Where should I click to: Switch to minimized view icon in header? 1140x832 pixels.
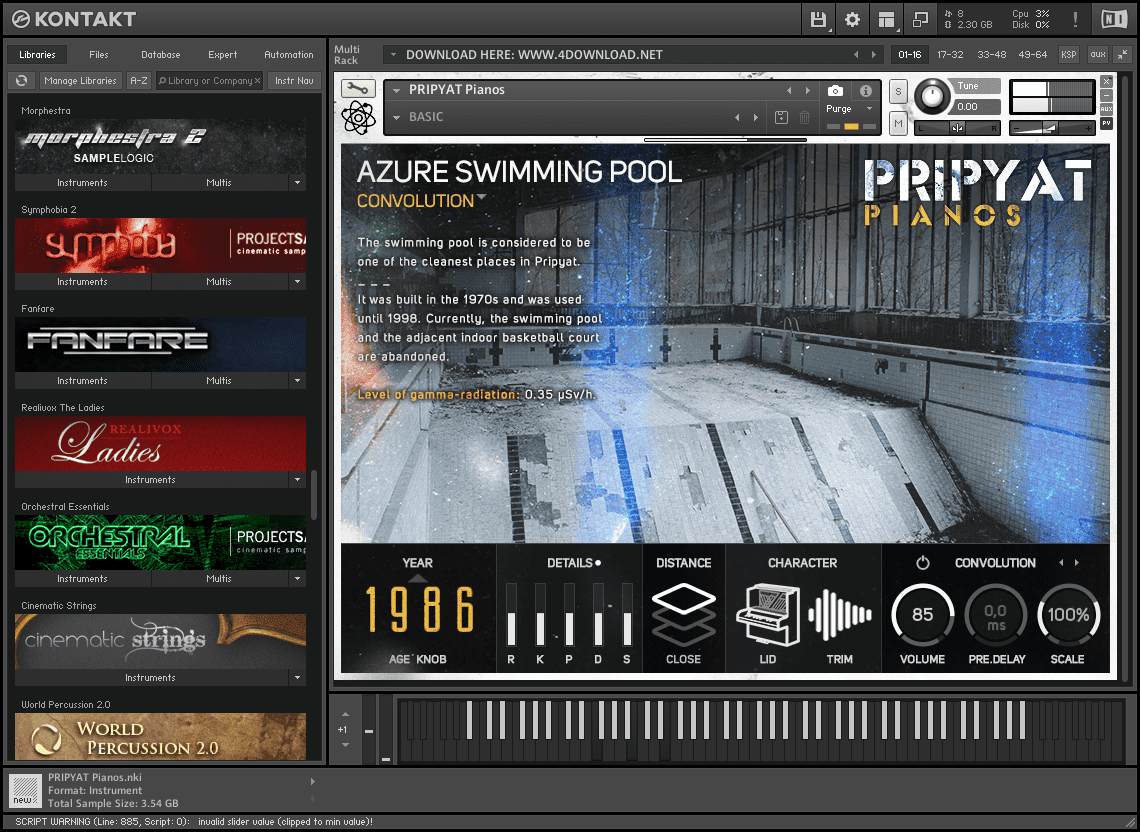[920, 20]
